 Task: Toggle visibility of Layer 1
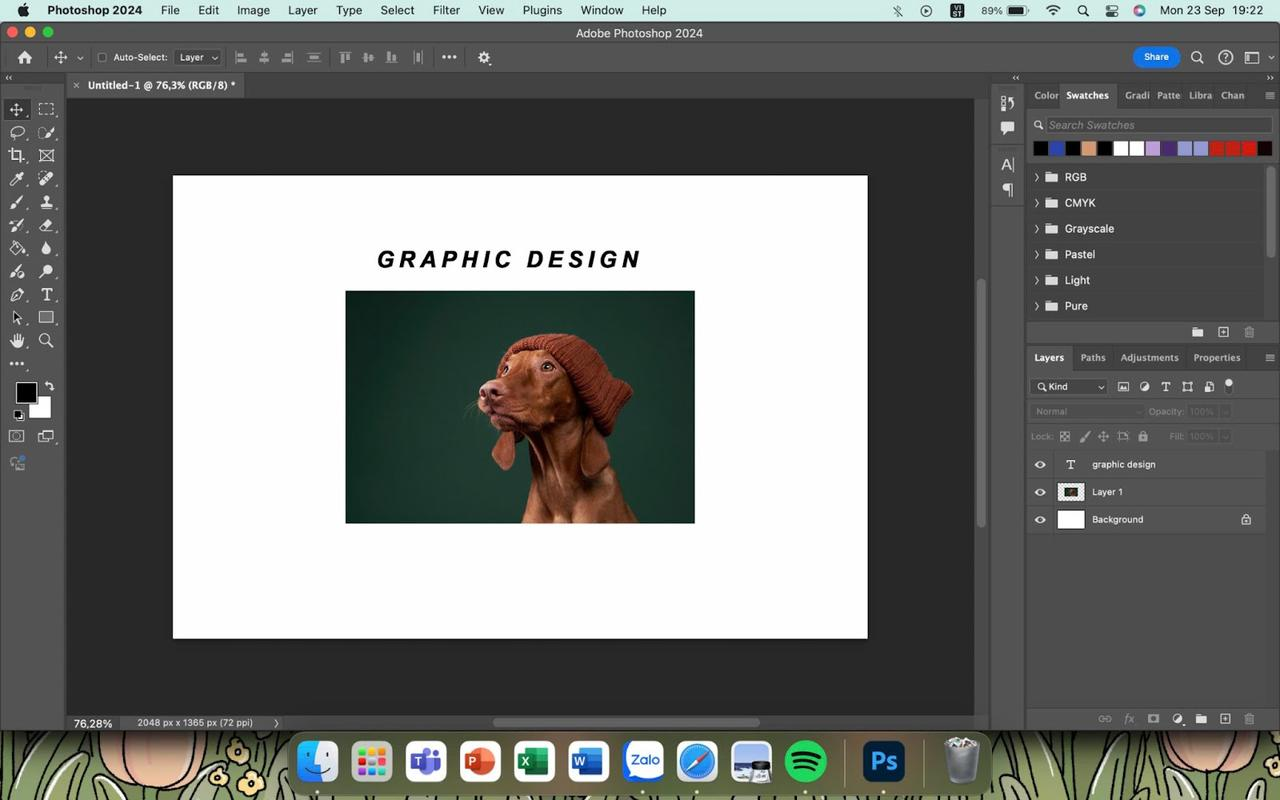click(1040, 491)
